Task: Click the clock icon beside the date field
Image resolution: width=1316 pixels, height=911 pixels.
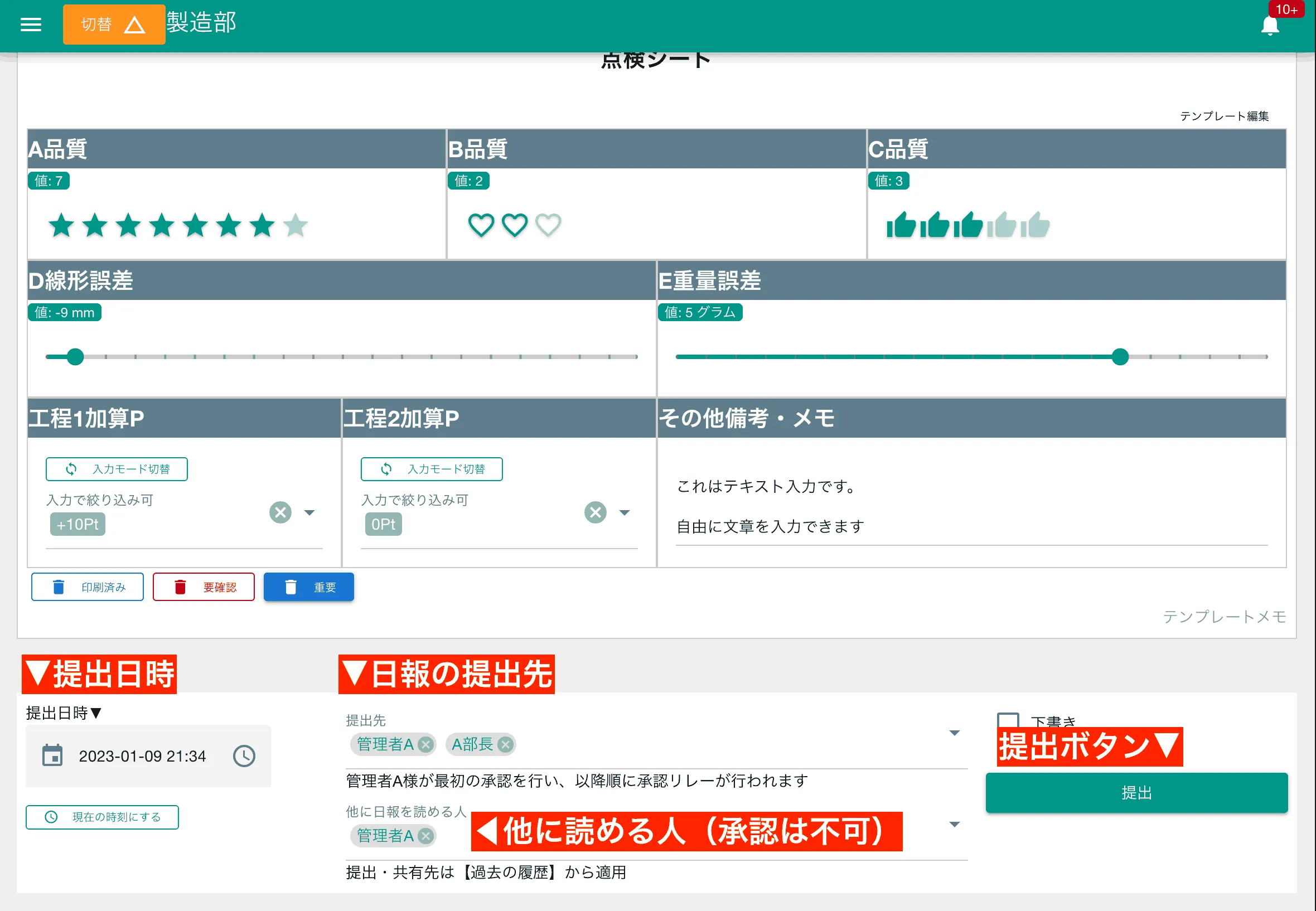Action: click(x=243, y=757)
